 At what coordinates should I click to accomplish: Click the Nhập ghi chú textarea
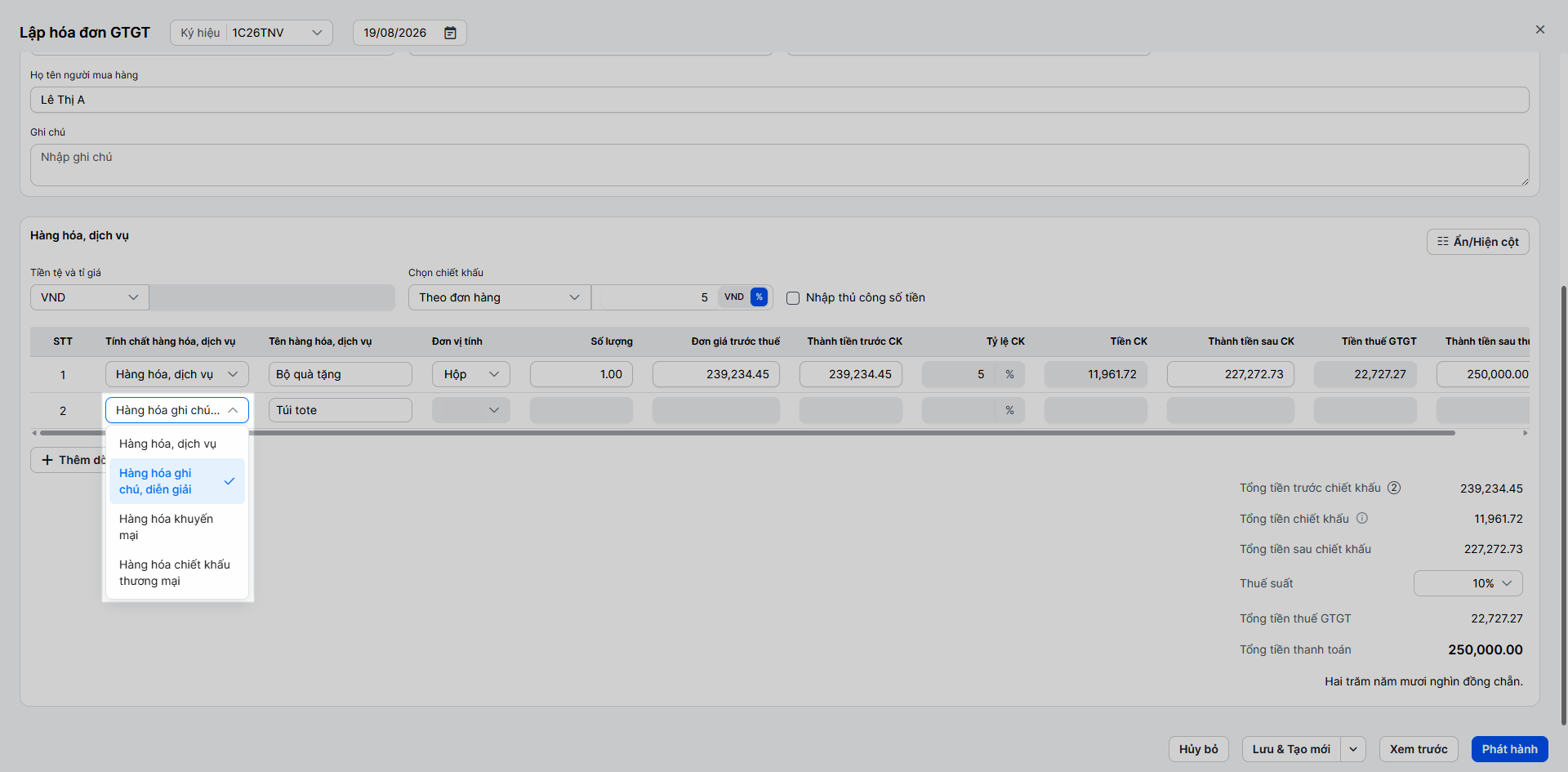click(780, 165)
